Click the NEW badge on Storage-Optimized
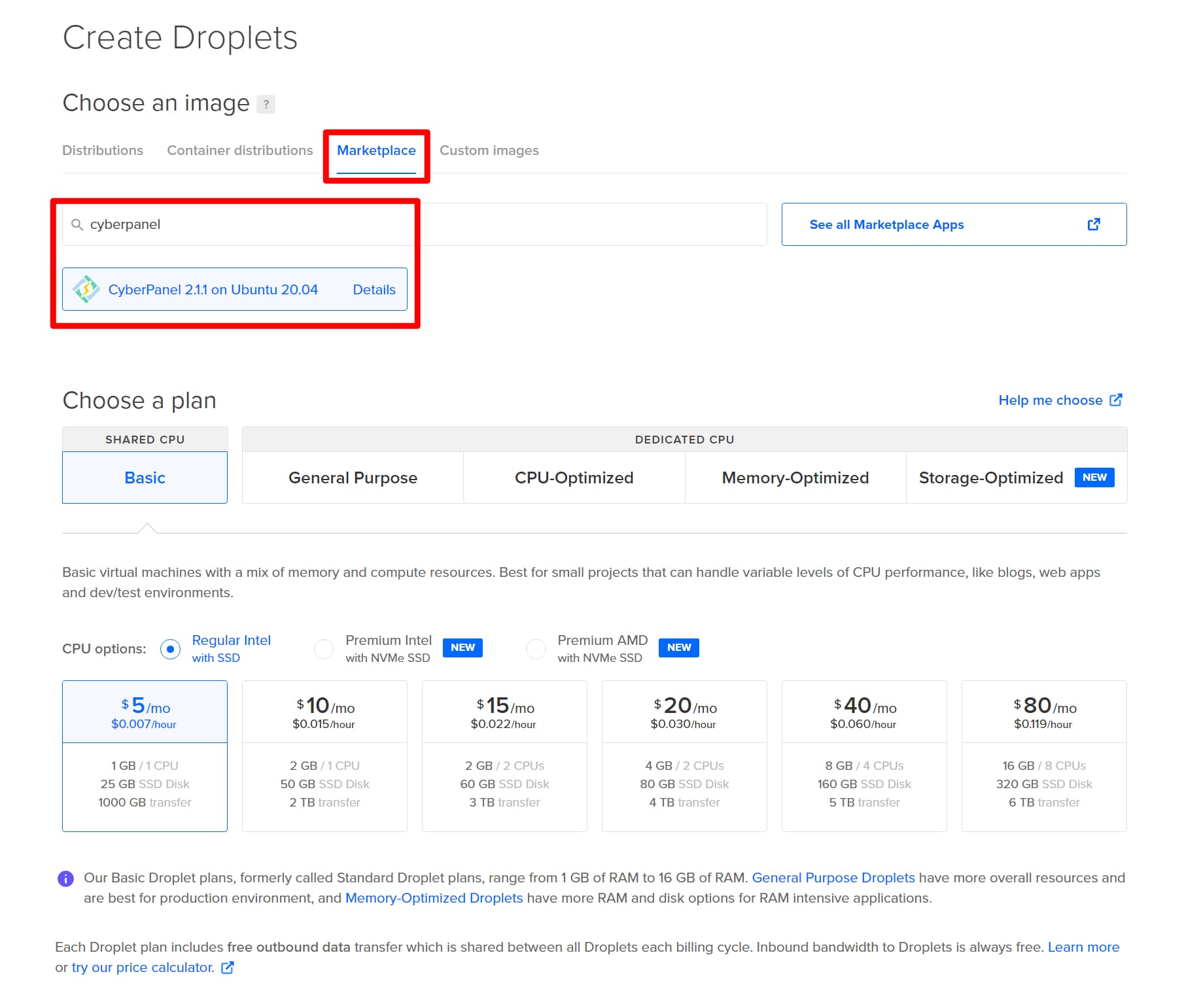 coord(1094,478)
